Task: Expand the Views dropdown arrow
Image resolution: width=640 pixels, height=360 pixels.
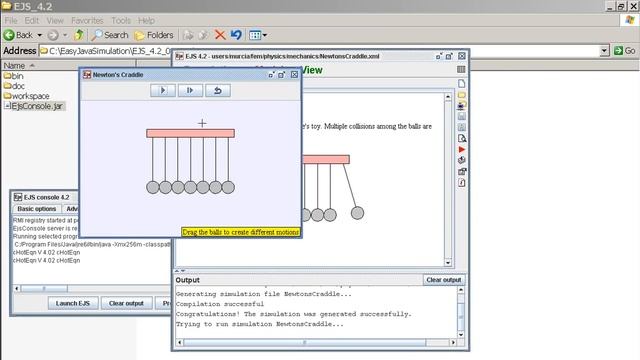Action: (264, 35)
